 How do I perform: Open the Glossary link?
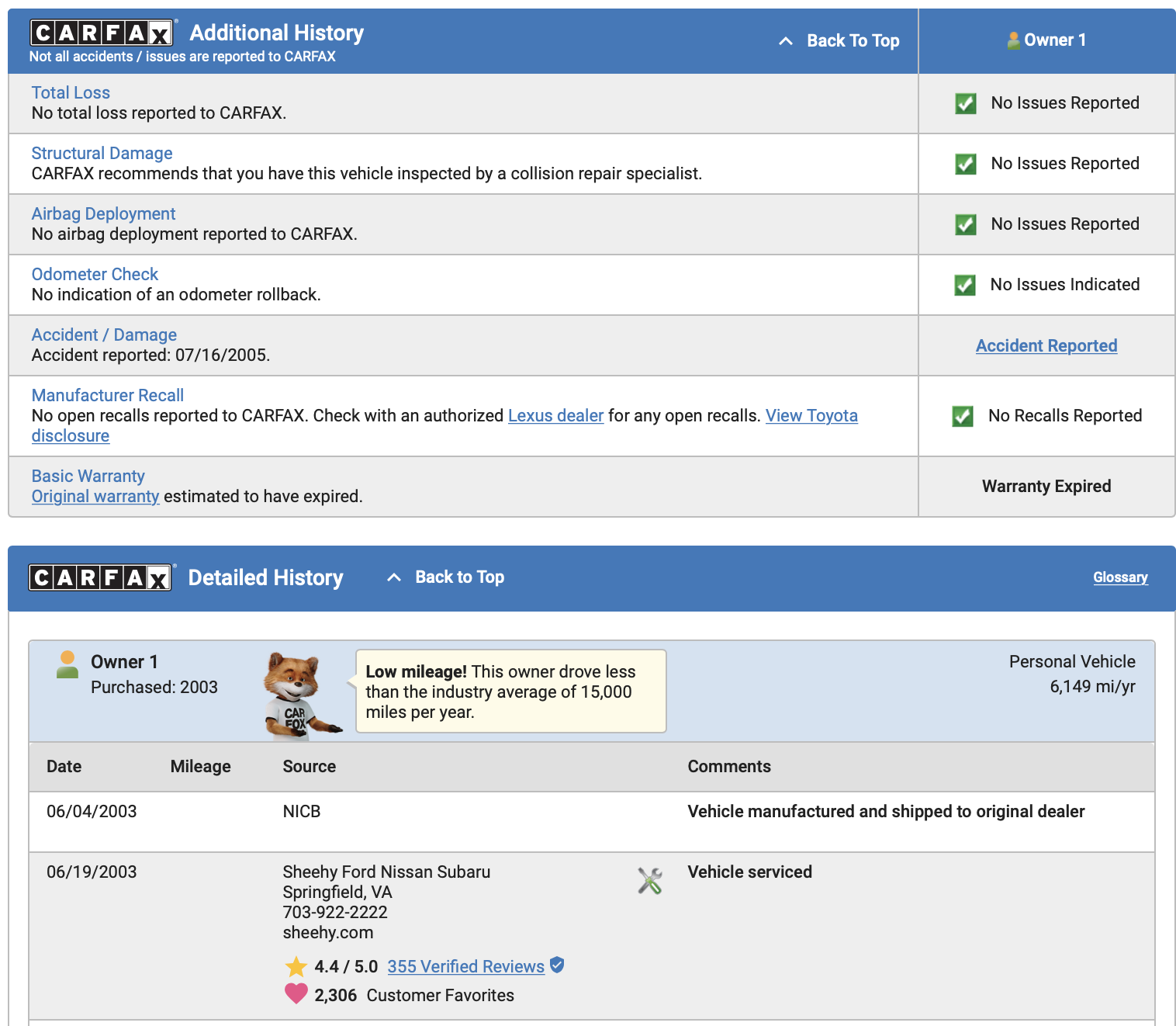tap(1120, 577)
